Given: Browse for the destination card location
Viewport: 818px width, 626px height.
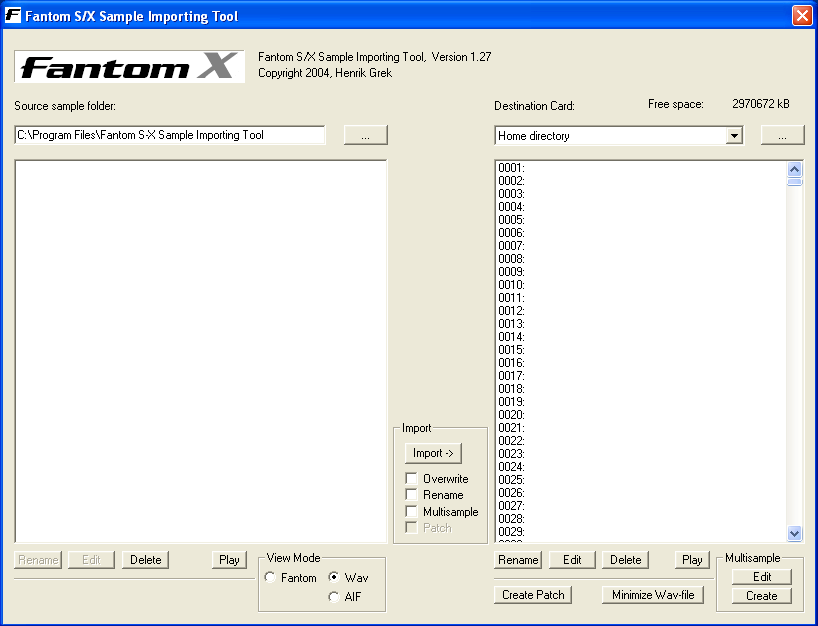Looking at the screenshot, I should pyautogui.click(x=782, y=135).
